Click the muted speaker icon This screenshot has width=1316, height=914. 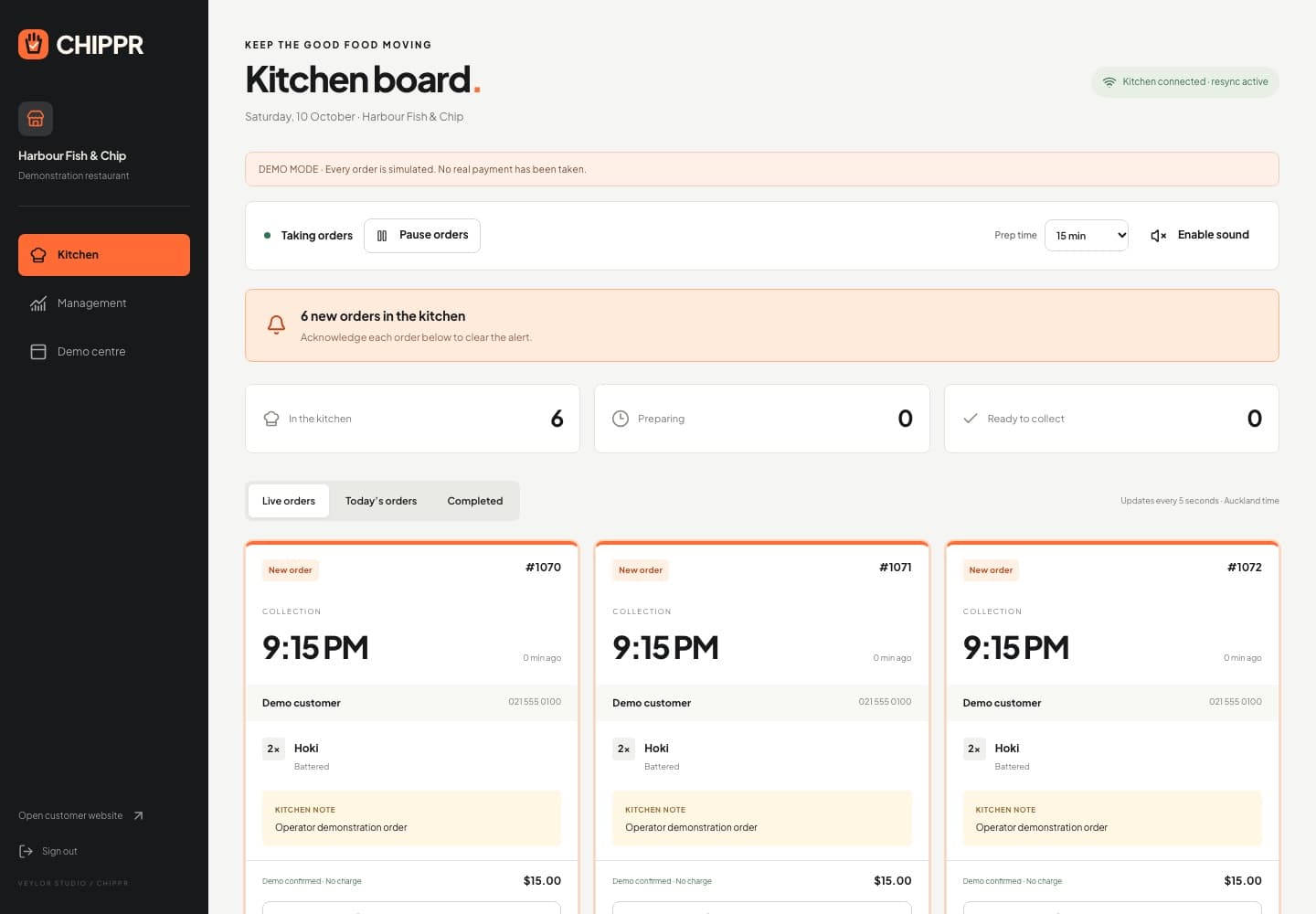click(1159, 236)
